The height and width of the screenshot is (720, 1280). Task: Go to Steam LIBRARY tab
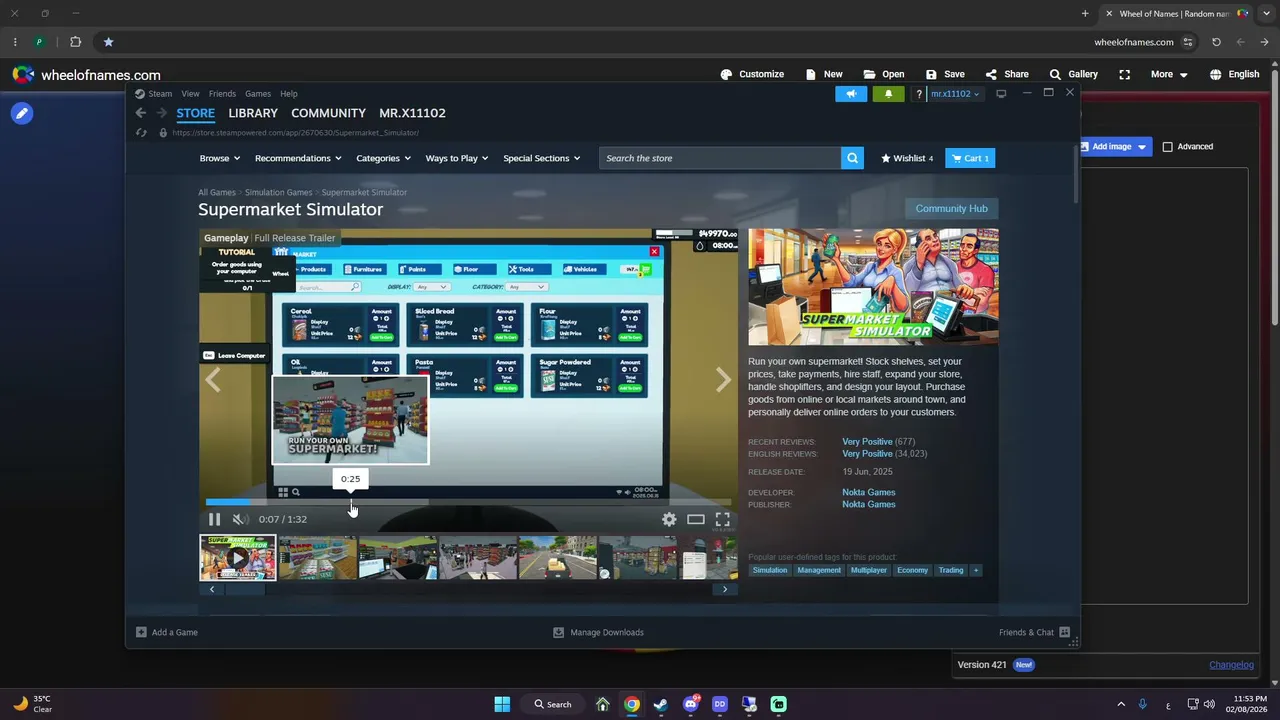(253, 113)
